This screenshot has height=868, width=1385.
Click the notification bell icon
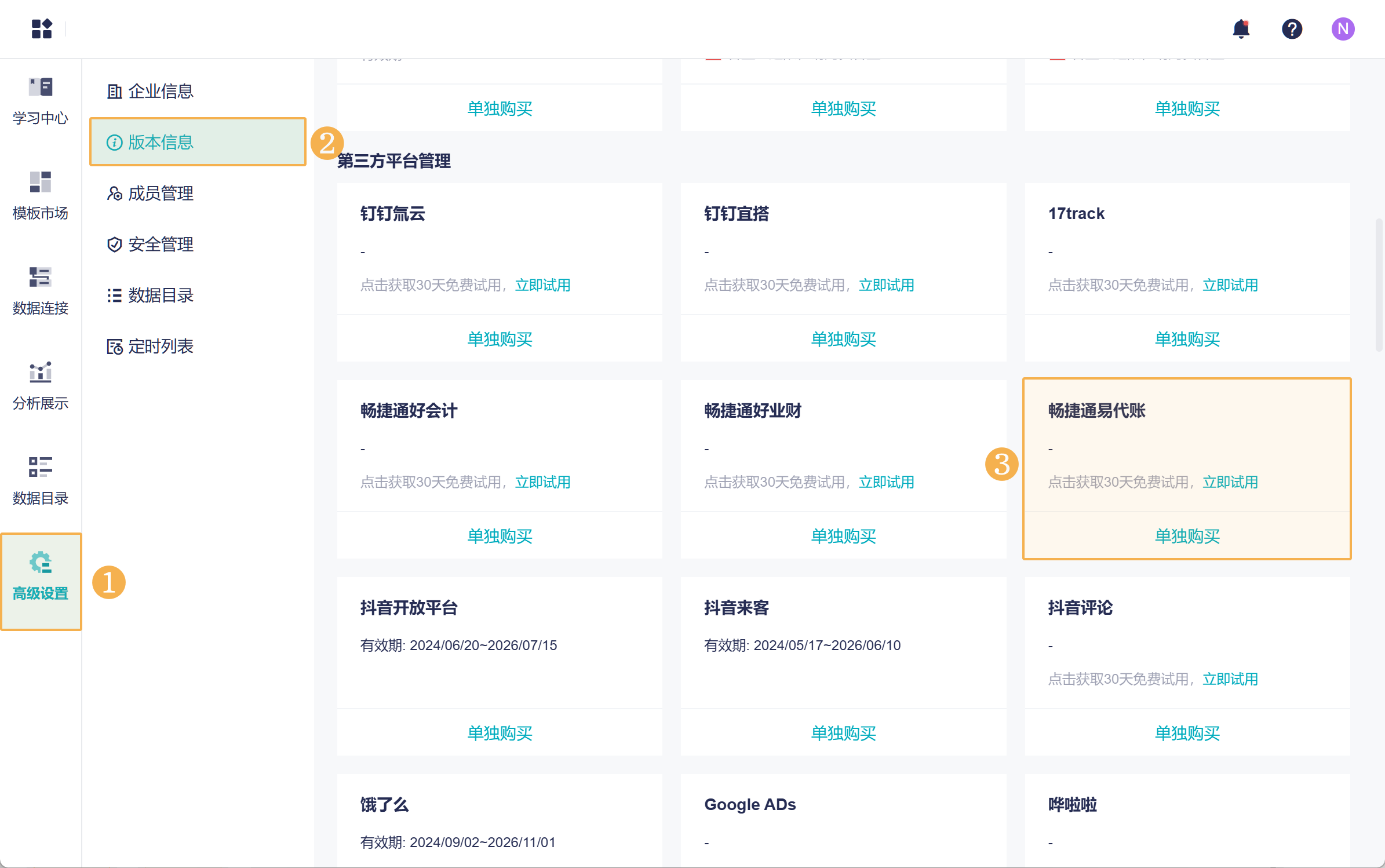click(x=1241, y=29)
